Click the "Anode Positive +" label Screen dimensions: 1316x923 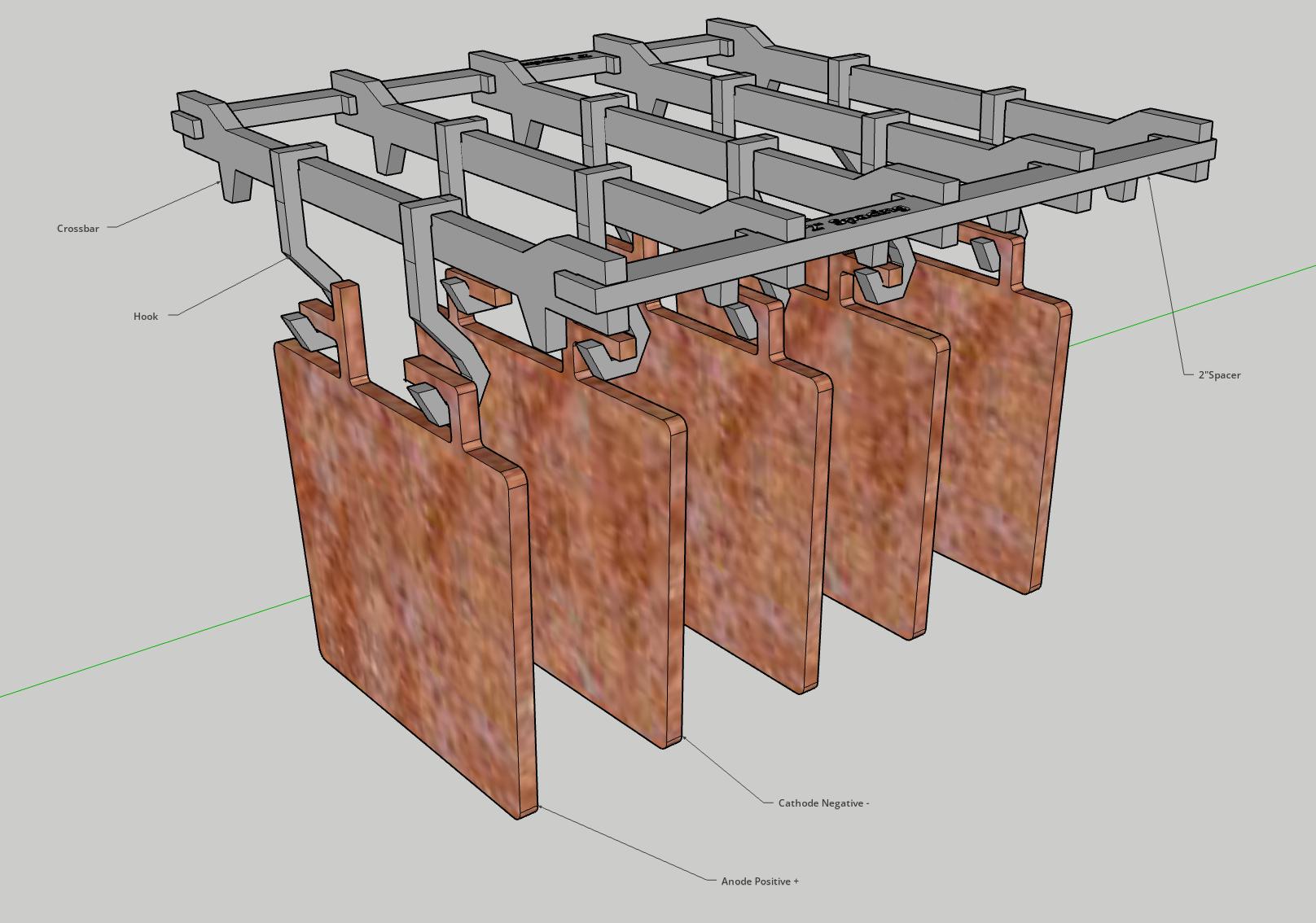760,881
